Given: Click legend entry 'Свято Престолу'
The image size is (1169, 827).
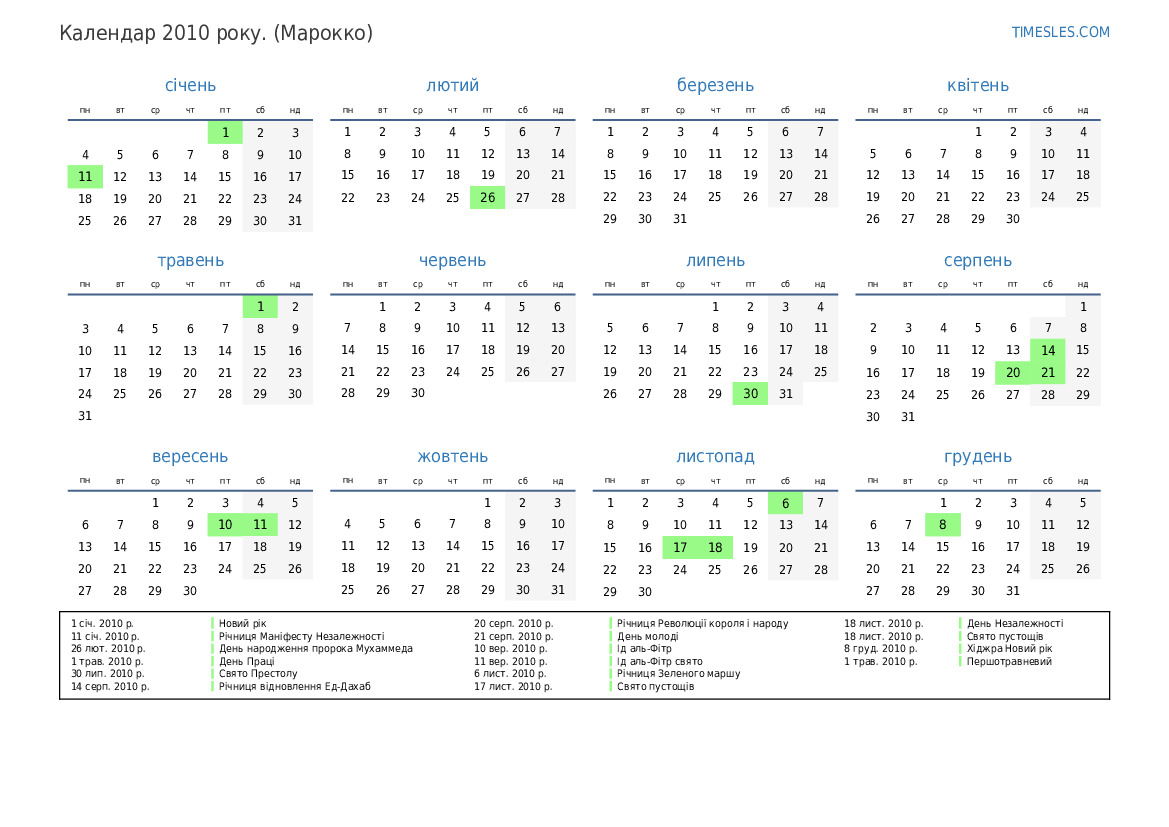Looking at the screenshot, I should pos(258,673).
